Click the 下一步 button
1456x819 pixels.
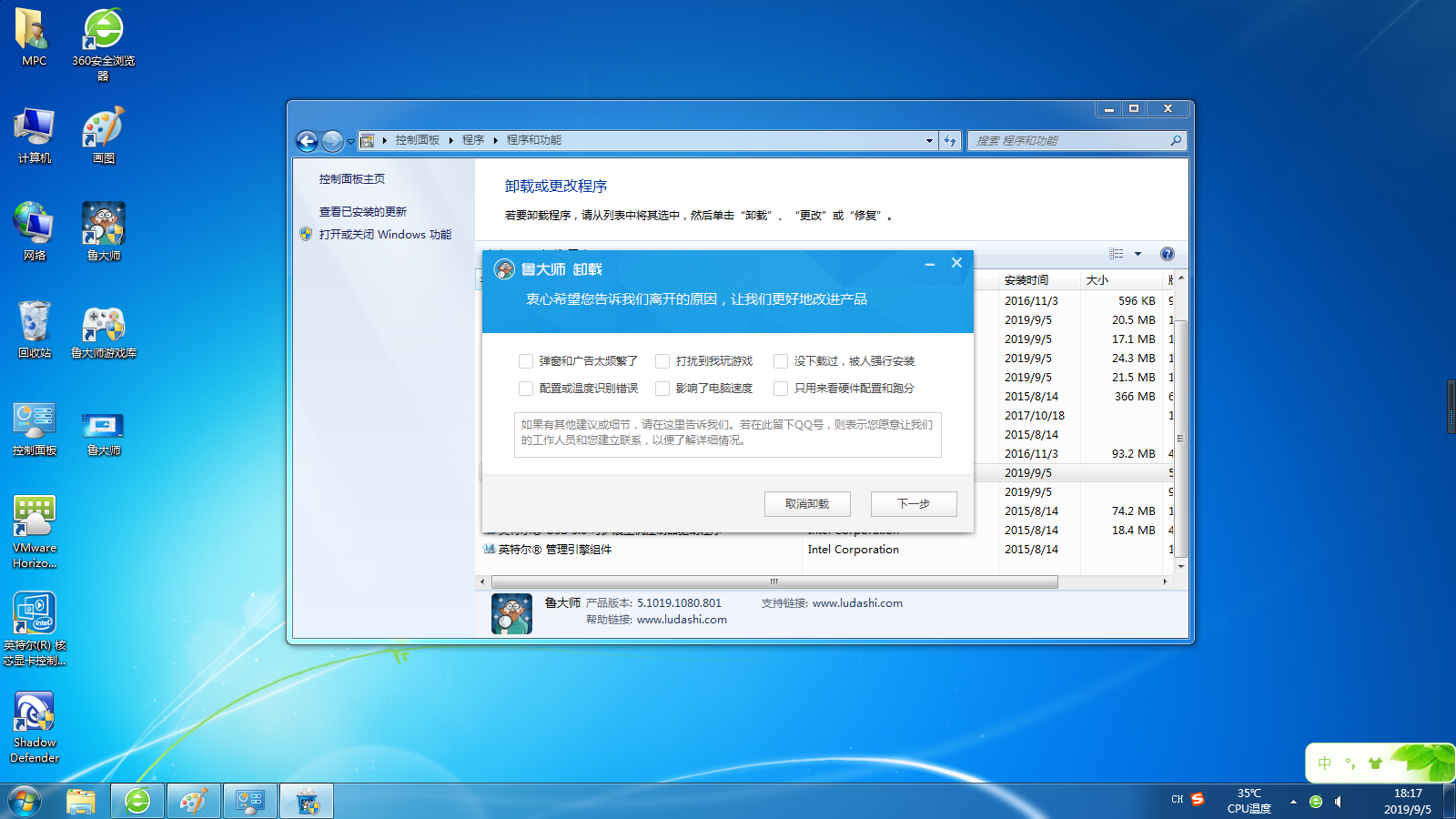(x=914, y=504)
